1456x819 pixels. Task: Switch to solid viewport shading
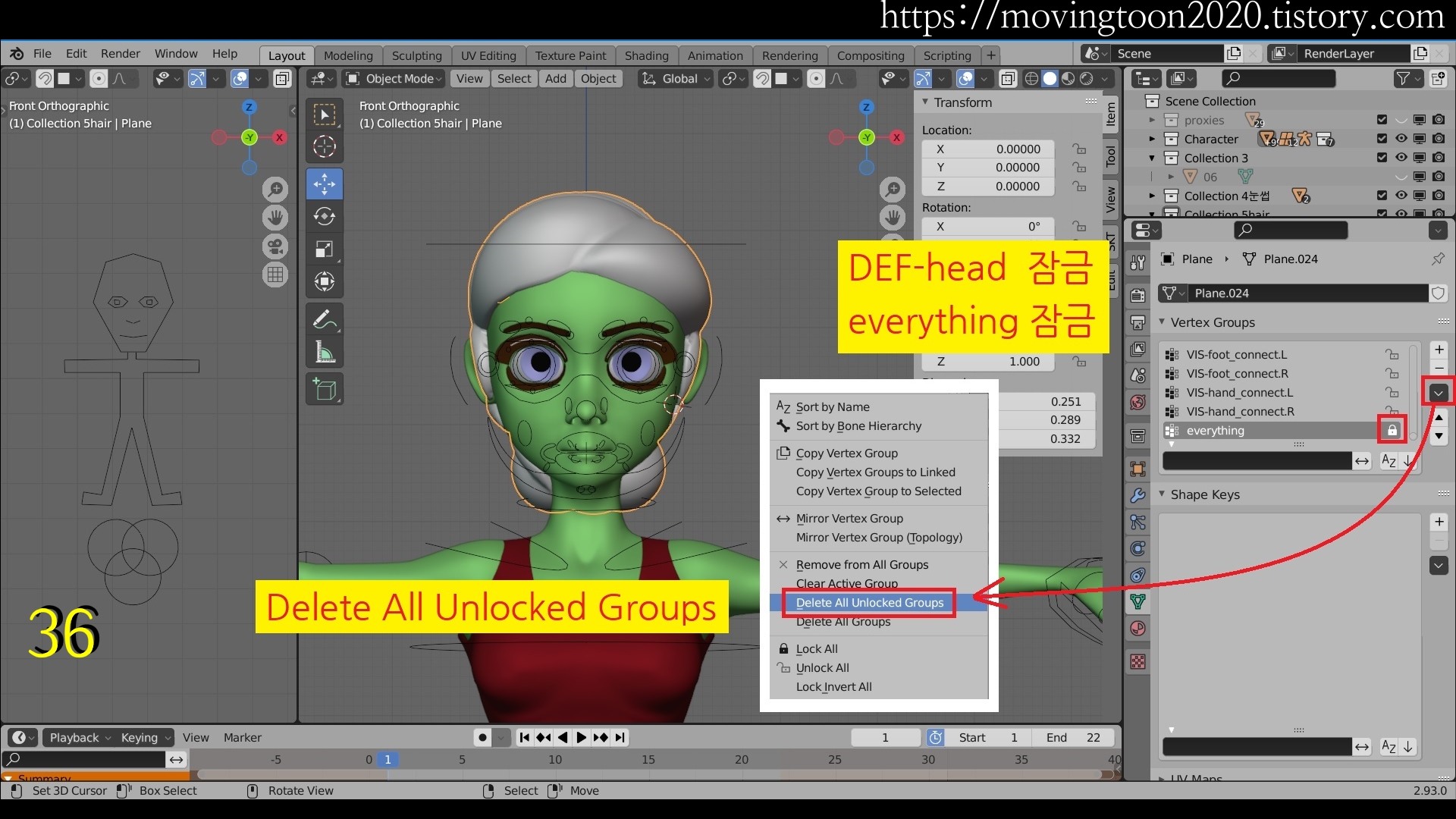[1050, 79]
